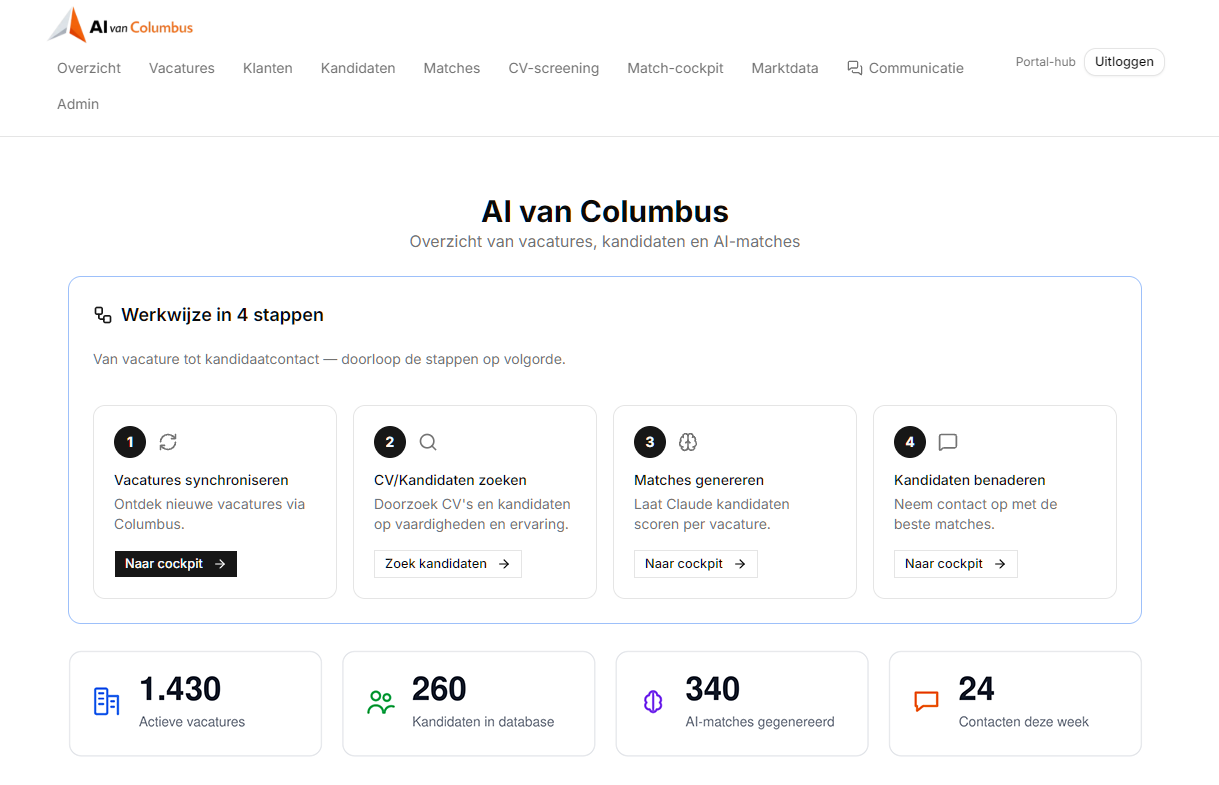Click the Vacatures synchroniseren title
This screenshot has width=1219, height=785.
click(201, 480)
